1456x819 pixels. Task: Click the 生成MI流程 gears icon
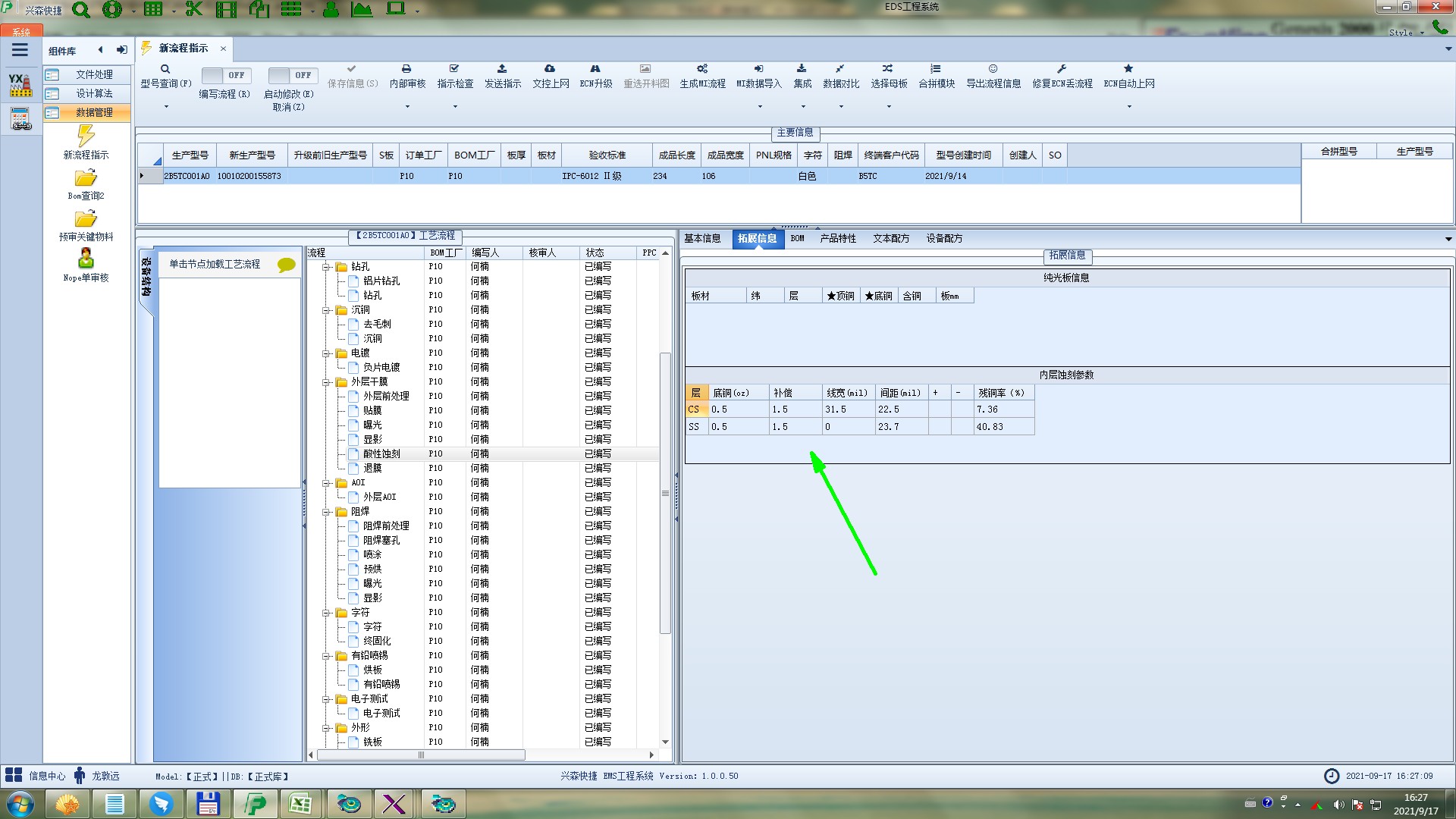pyautogui.click(x=702, y=69)
